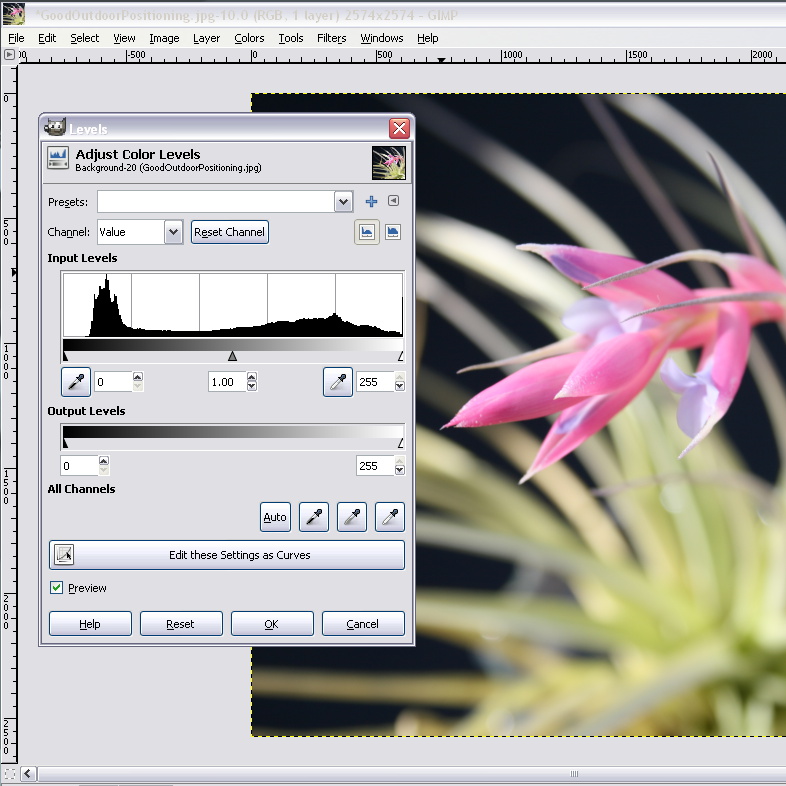This screenshot has height=786, width=786.
Task: Open the File menu
Action: [x=16, y=38]
